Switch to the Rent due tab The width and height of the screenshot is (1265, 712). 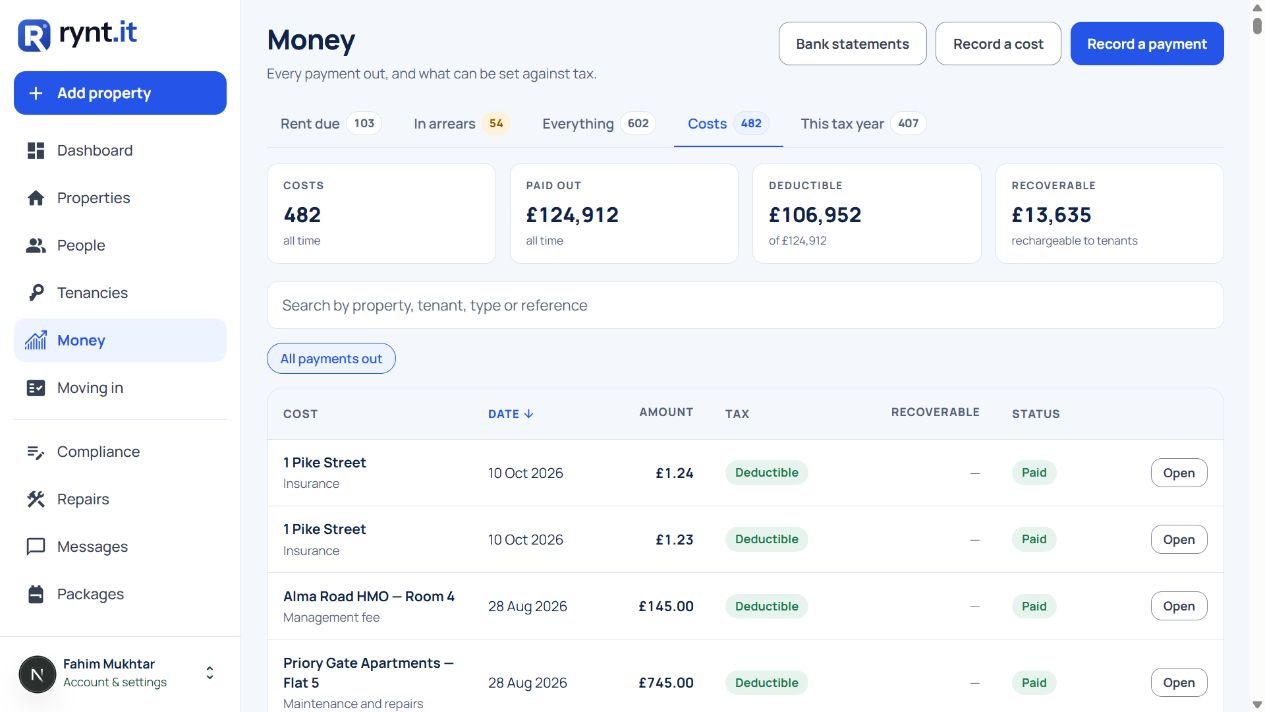coord(329,124)
